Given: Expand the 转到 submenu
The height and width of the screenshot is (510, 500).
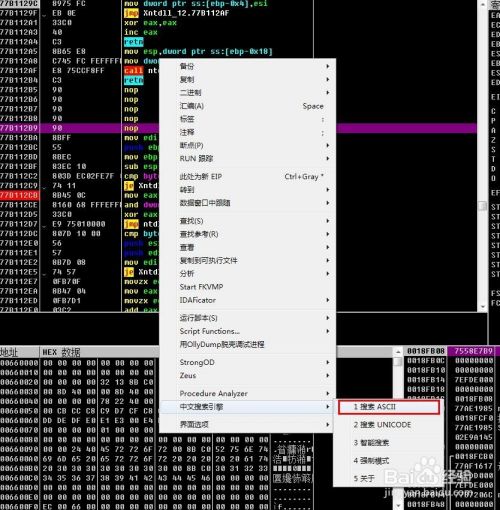Looking at the screenshot, I should pos(247,190).
